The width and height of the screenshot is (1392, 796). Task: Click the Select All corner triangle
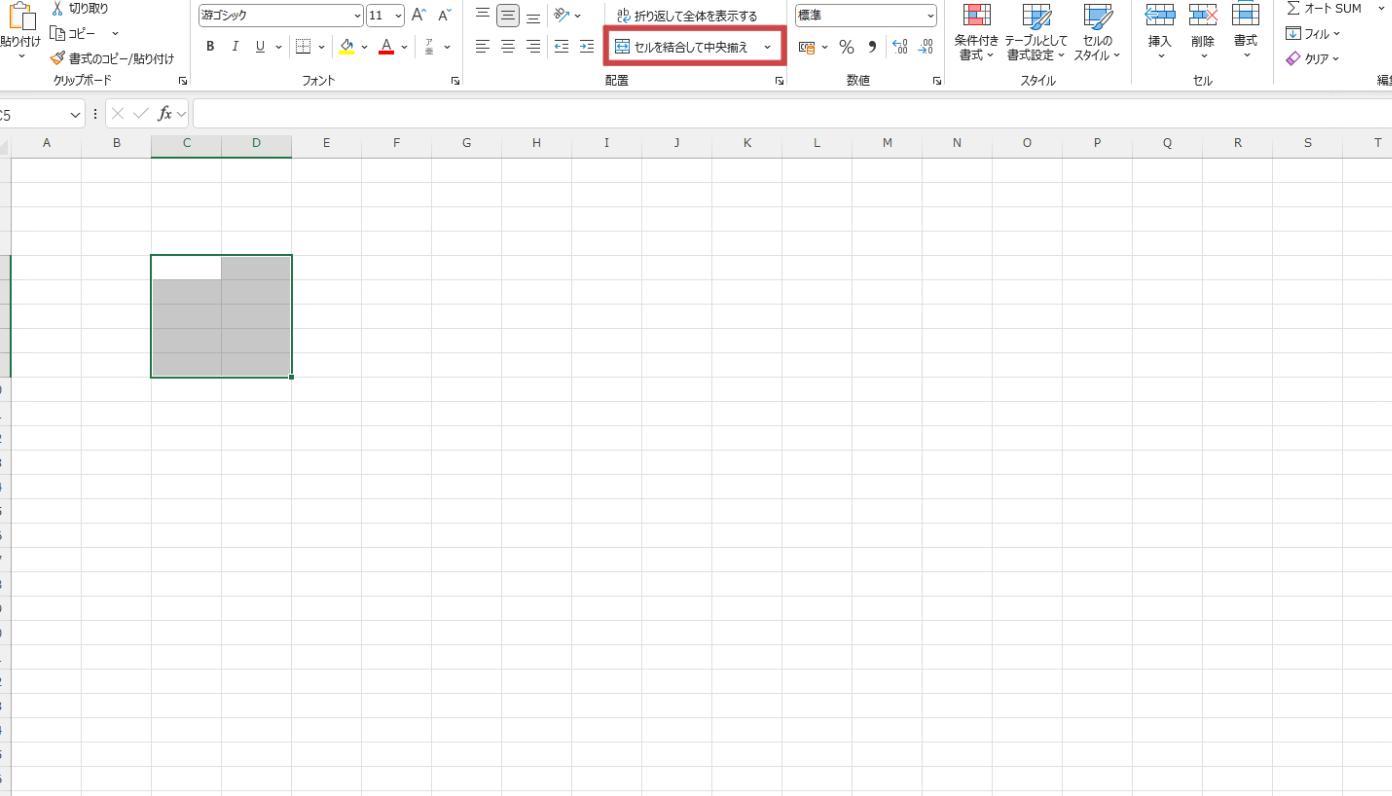click(4, 148)
